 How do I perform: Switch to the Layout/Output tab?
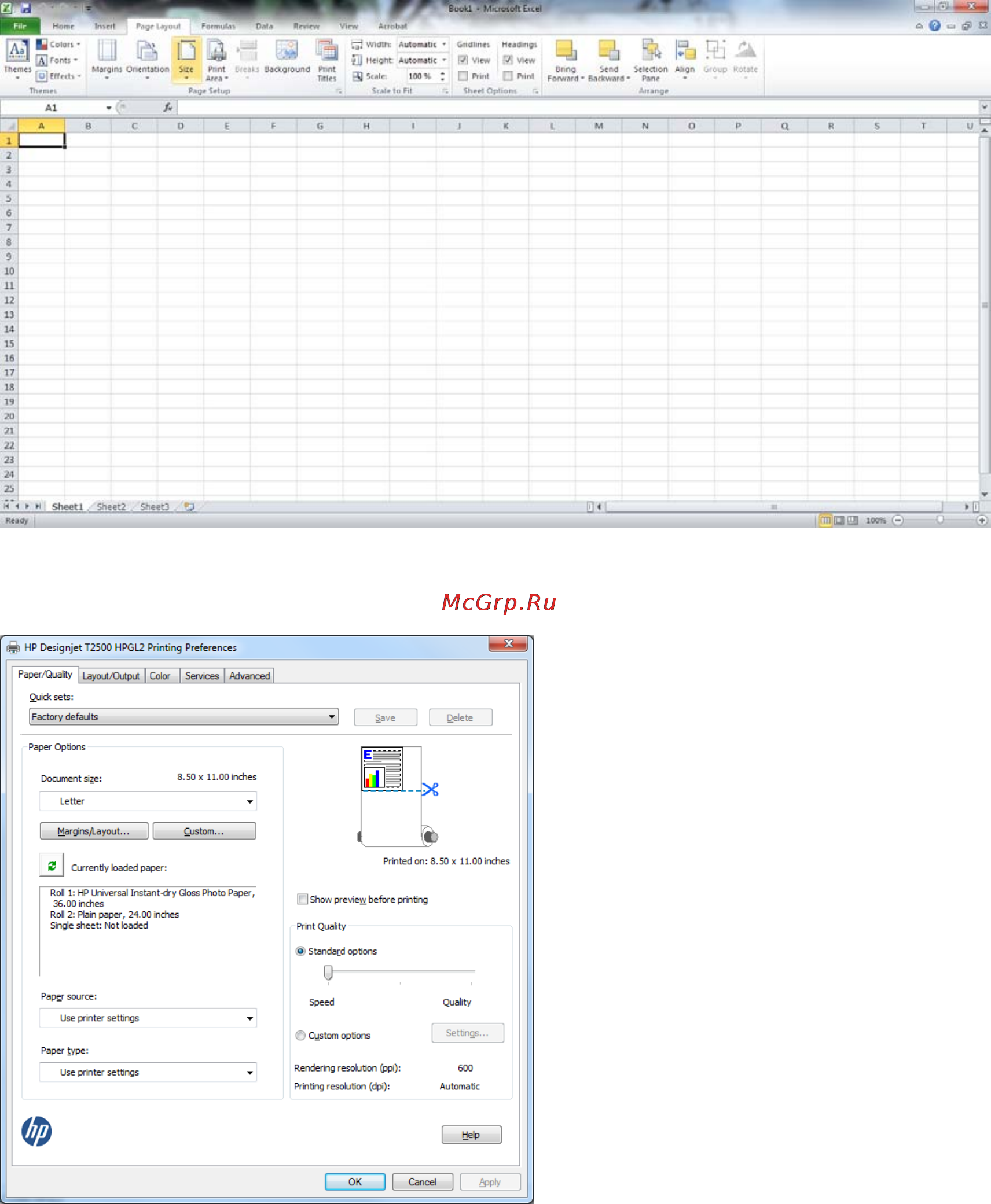[111, 676]
